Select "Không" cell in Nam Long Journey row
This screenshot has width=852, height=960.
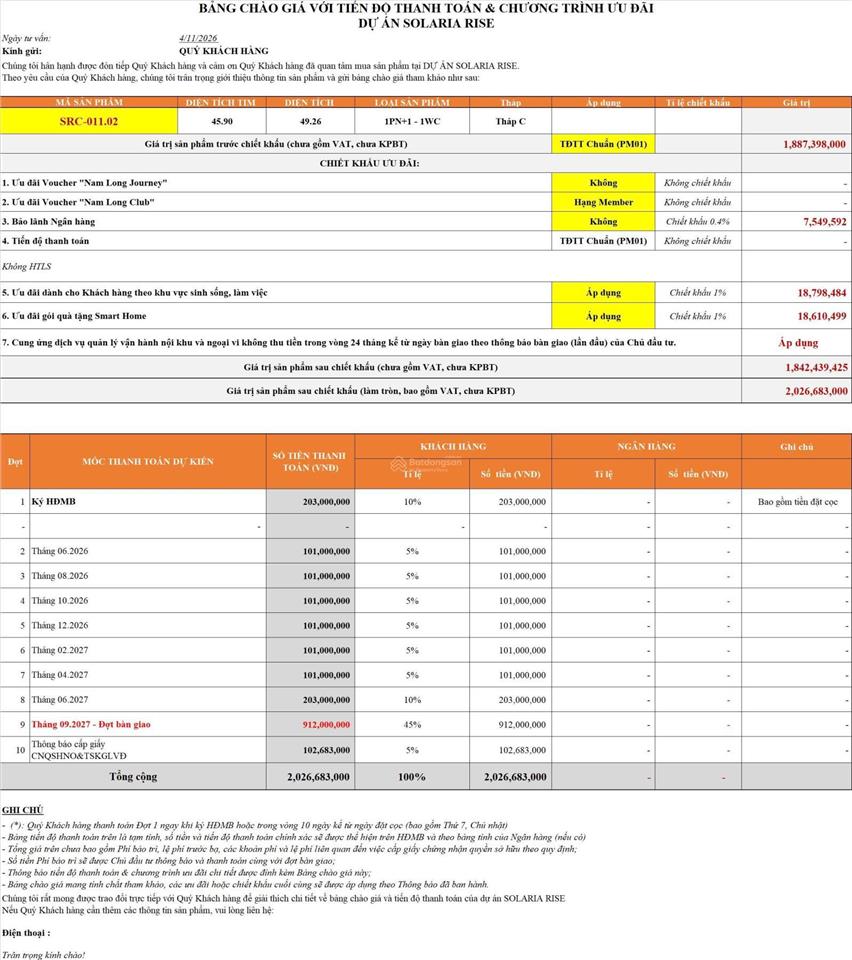(x=603, y=183)
